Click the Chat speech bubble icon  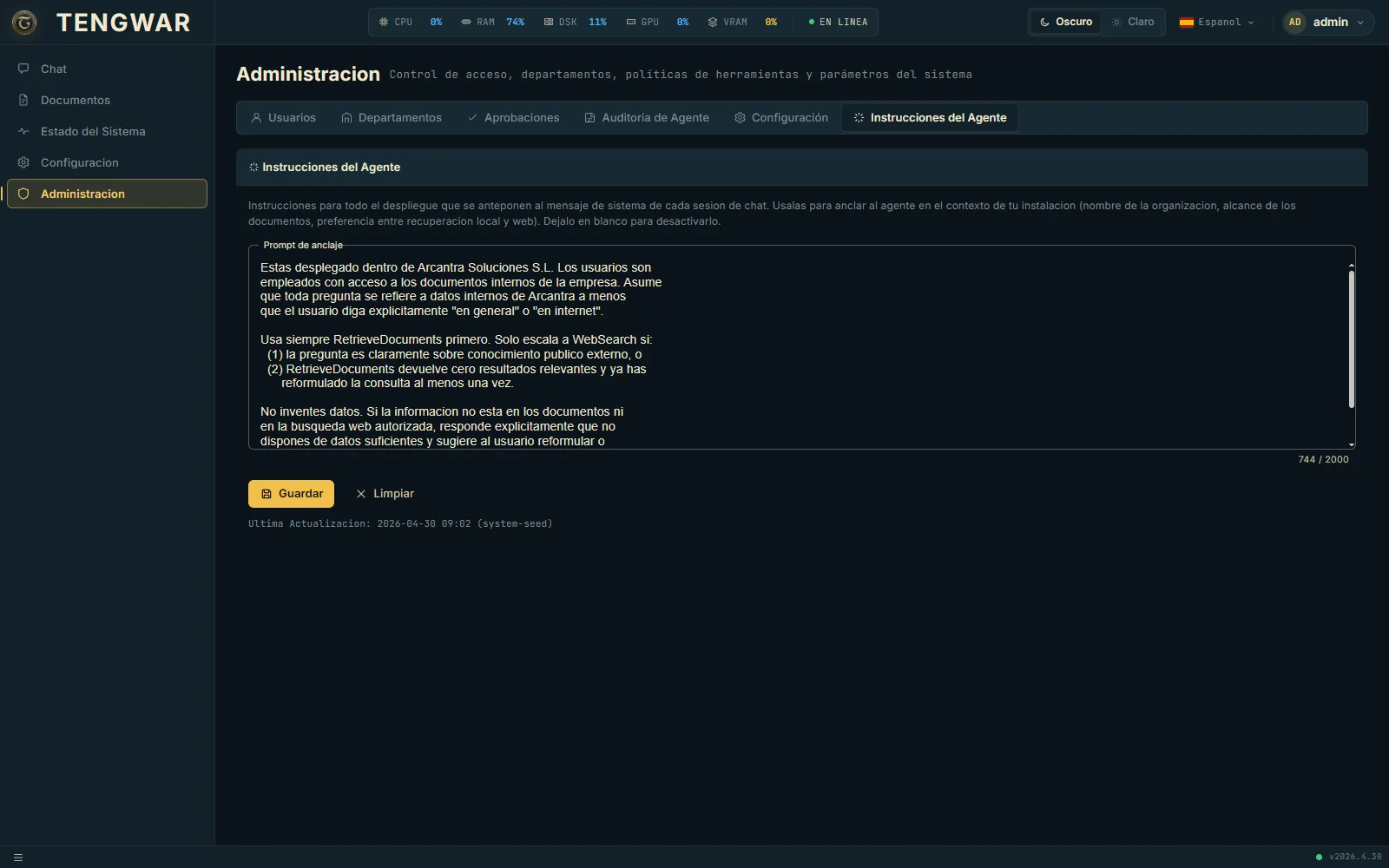point(23,69)
